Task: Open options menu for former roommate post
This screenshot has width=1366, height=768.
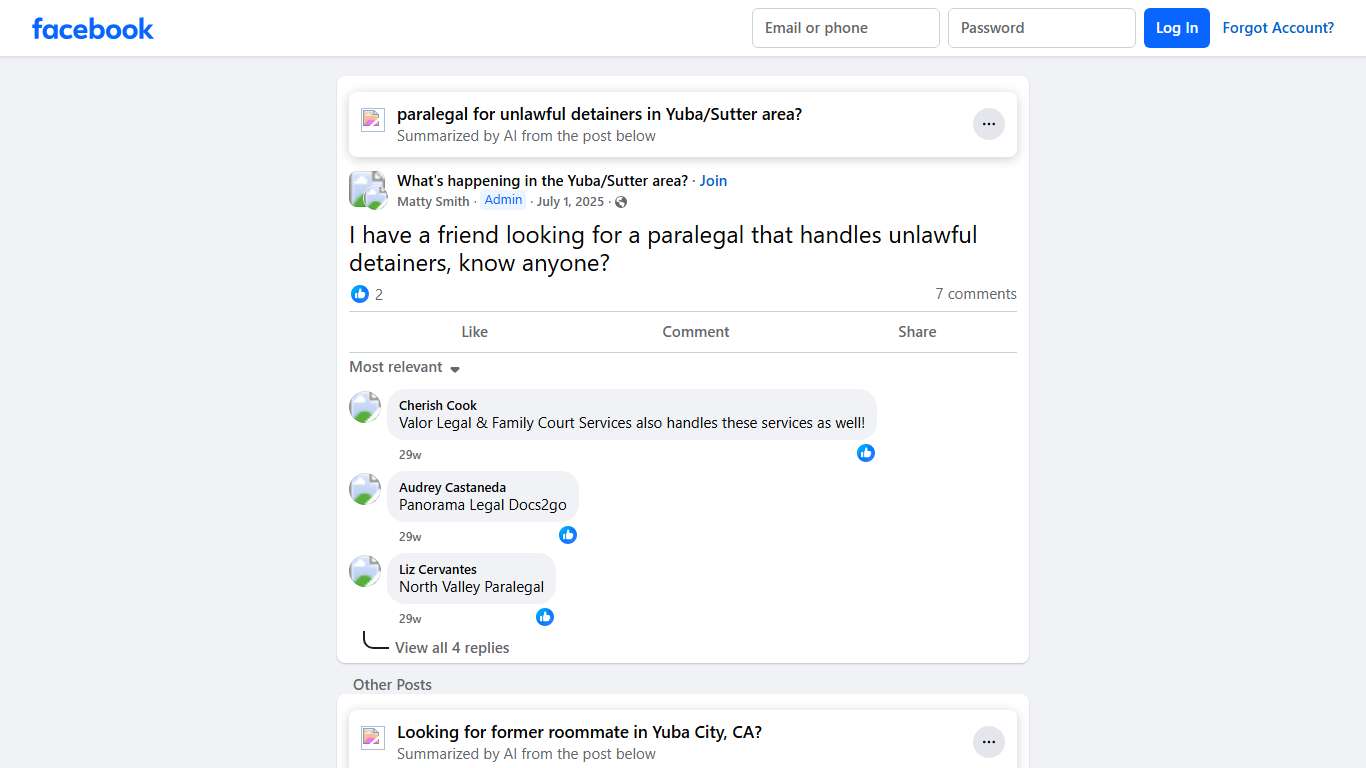Action: (x=988, y=742)
